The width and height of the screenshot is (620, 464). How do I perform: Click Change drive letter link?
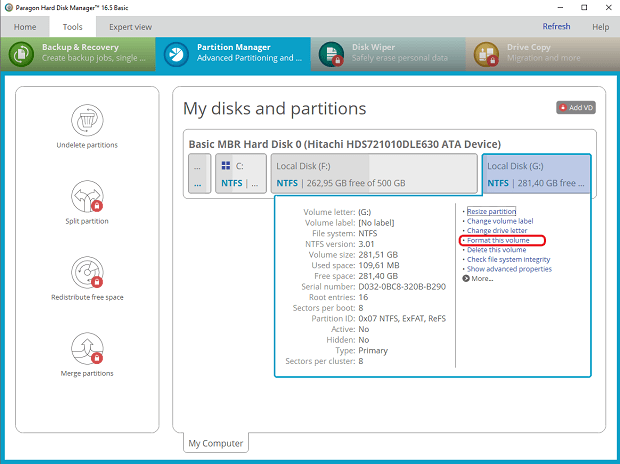(x=497, y=230)
